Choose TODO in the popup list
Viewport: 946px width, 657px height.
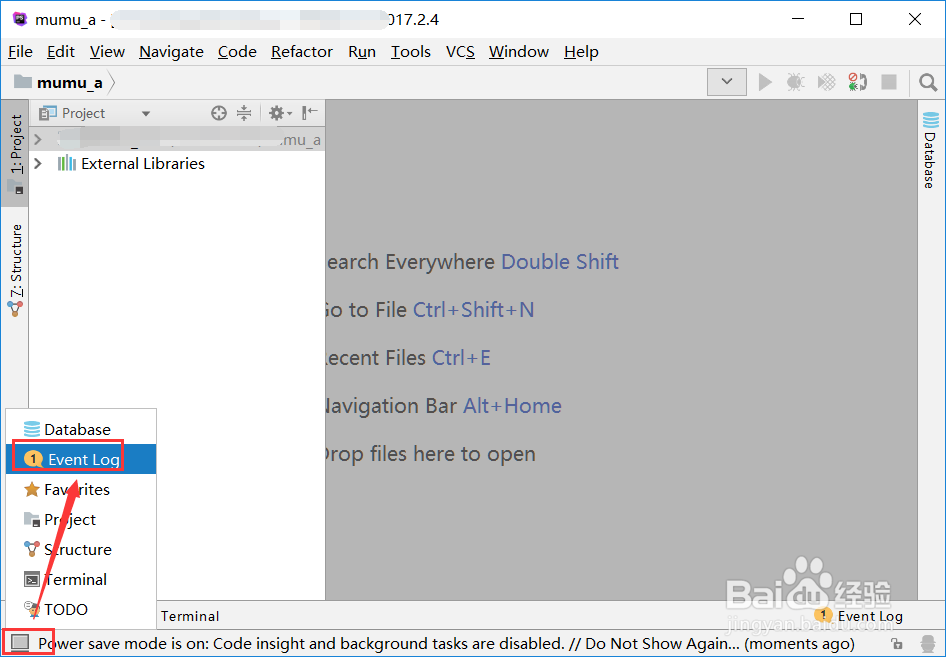click(x=81, y=609)
